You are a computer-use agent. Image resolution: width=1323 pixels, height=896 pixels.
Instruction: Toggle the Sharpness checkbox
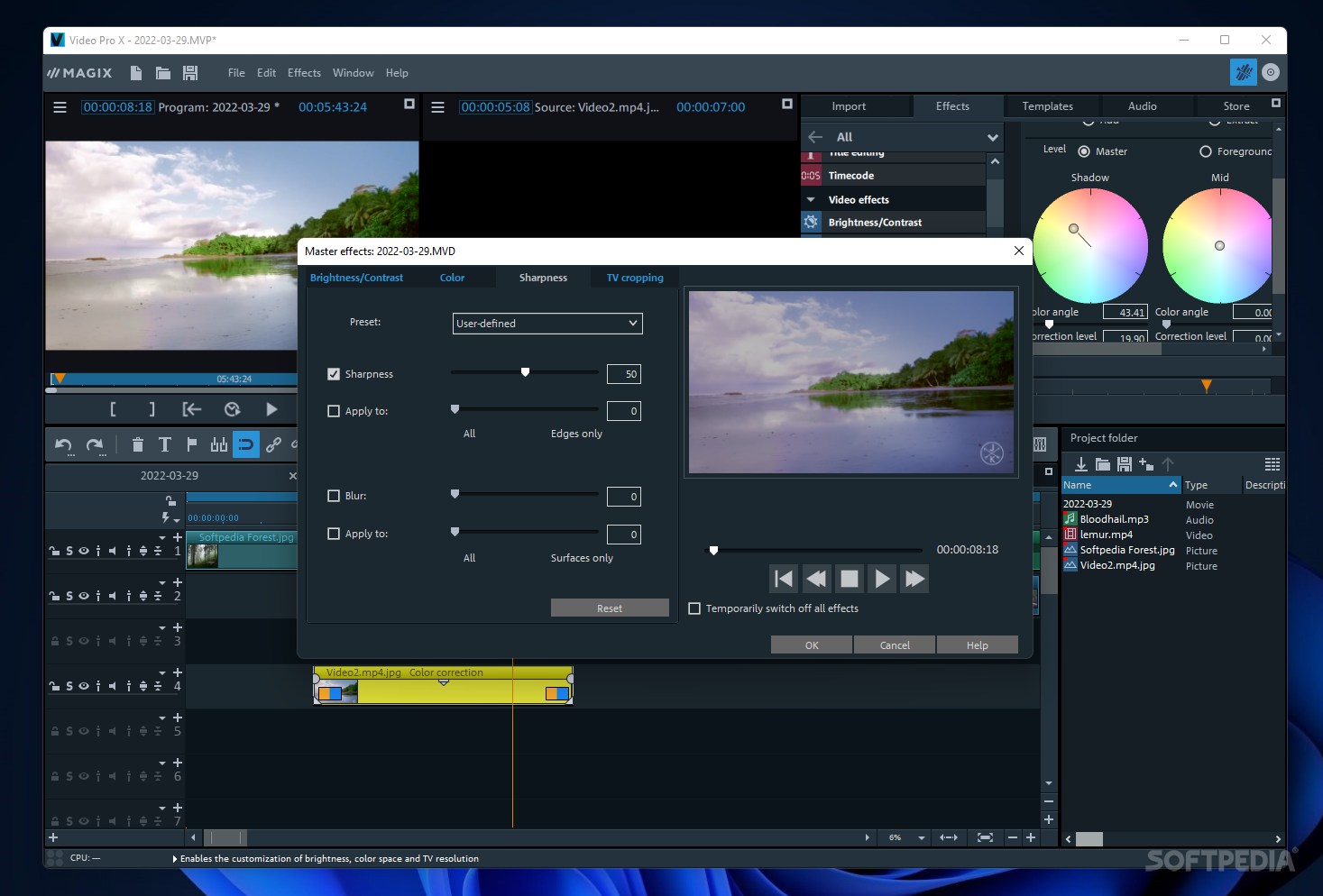(x=333, y=373)
